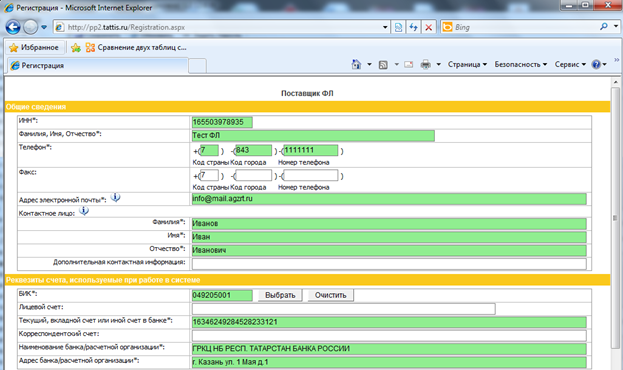Click the empty Корреспондентский счет field
The image size is (623, 370).
[389, 335]
